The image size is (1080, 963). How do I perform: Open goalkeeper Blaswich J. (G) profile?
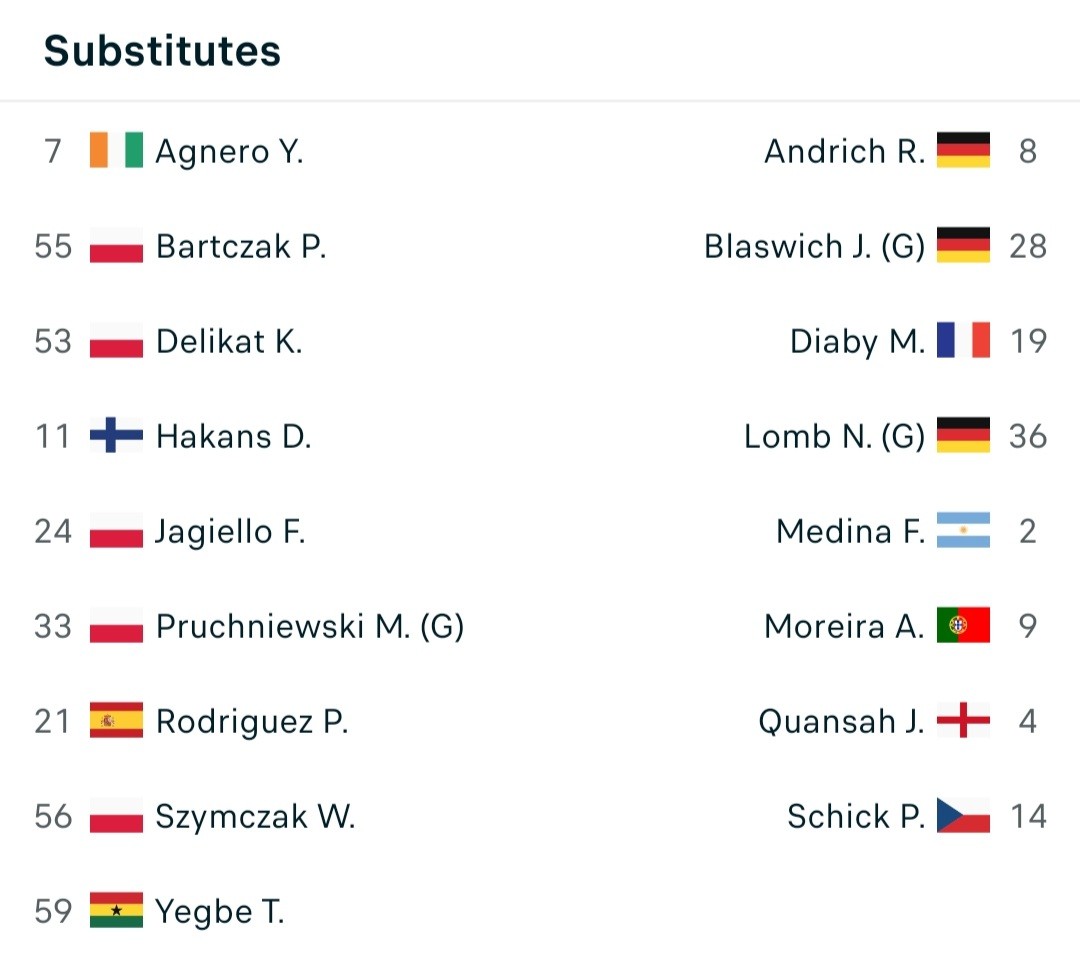[814, 247]
